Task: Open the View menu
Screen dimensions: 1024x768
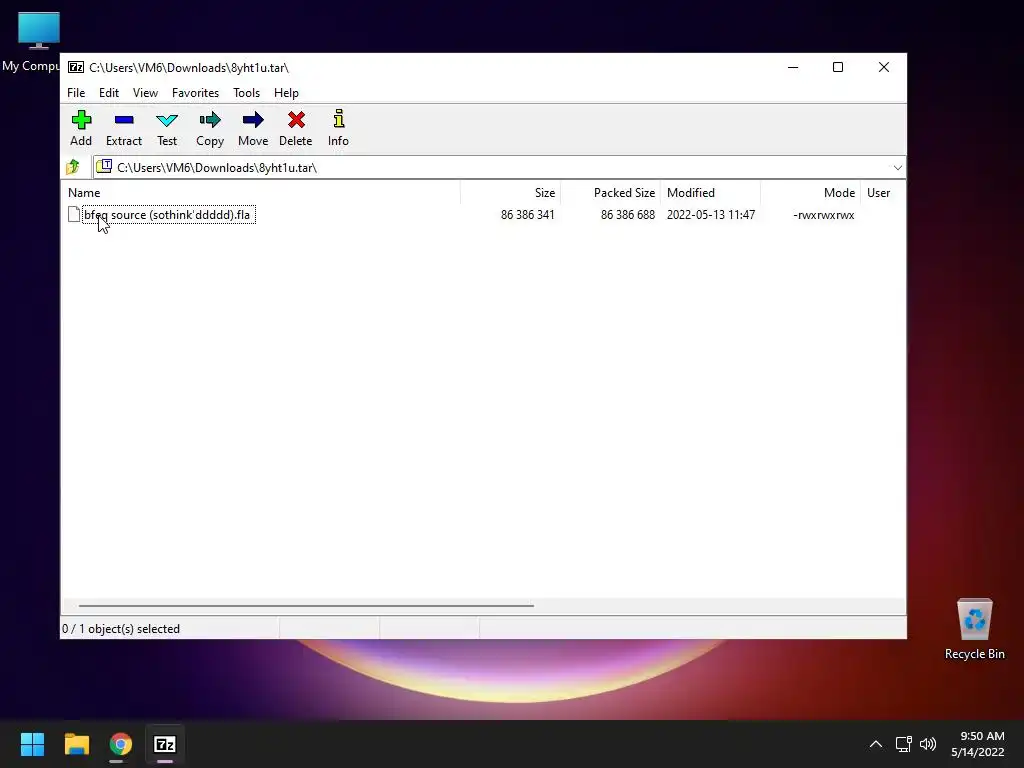Action: [145, 93]
